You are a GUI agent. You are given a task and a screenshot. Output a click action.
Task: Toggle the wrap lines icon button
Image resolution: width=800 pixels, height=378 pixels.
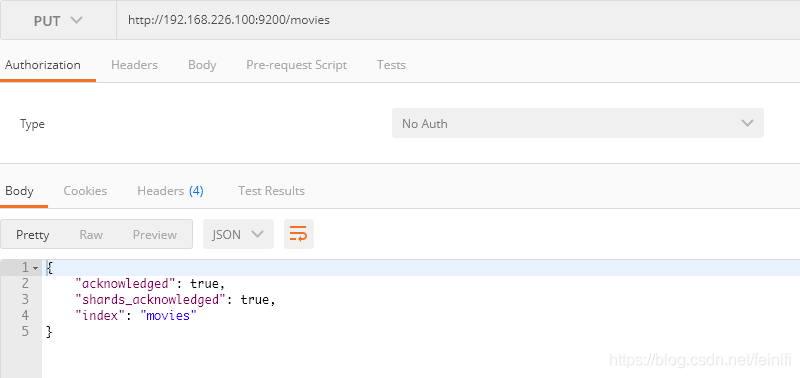coord(298,234)
